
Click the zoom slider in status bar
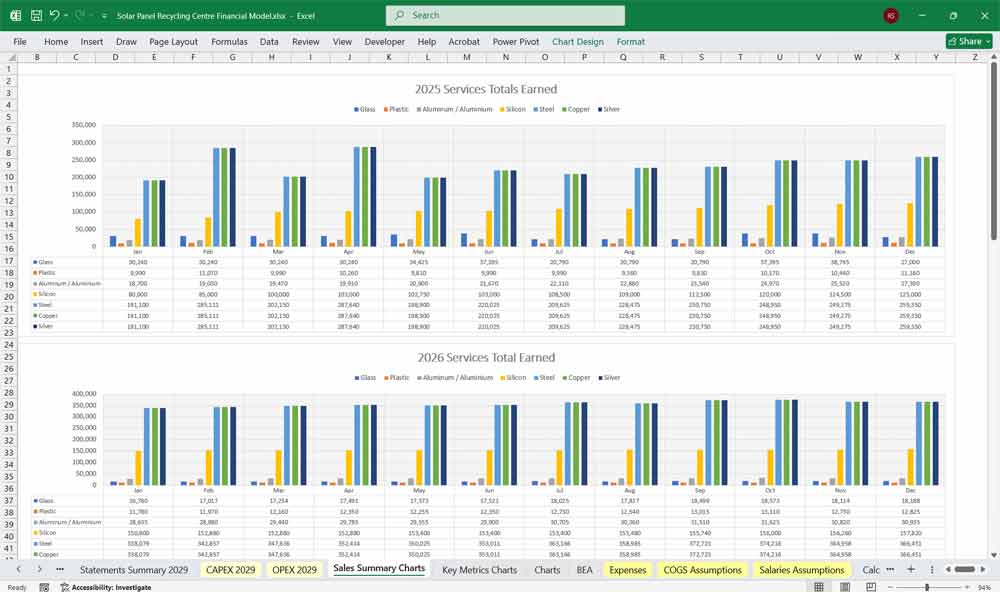pos(927,587)
